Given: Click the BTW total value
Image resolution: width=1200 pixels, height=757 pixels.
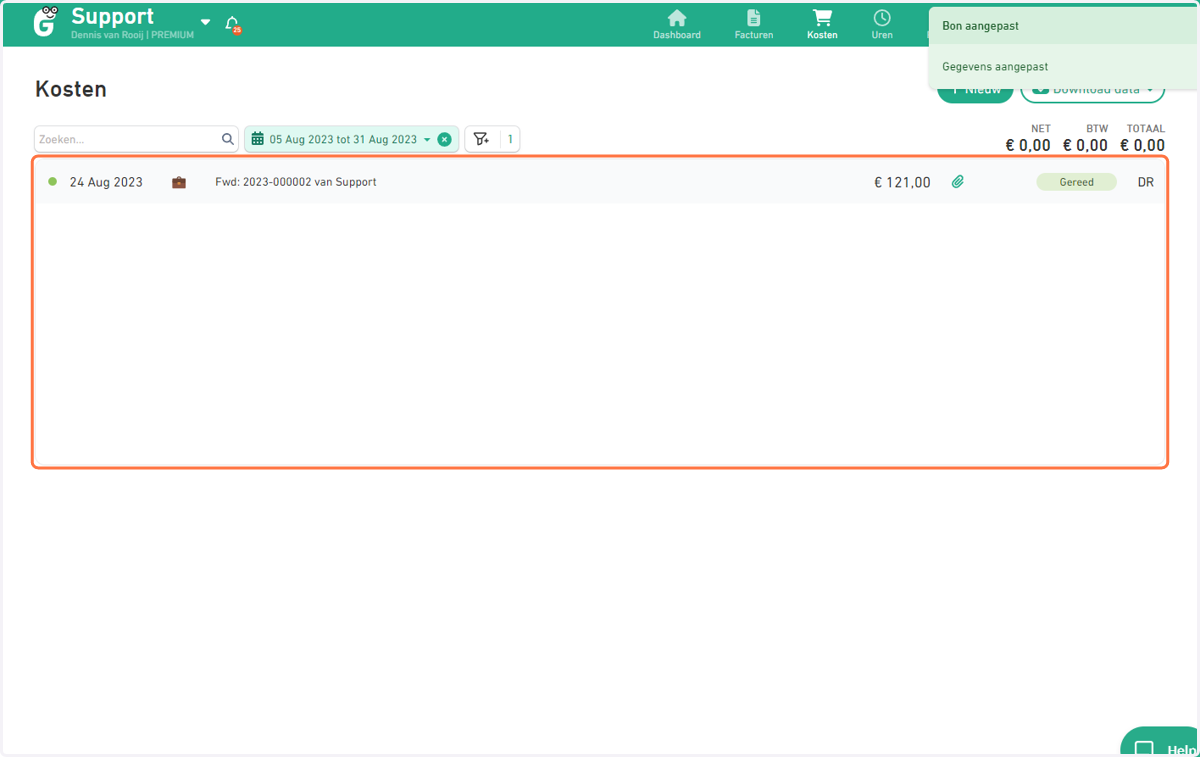Looking at the screenshot, I should (1085, 145).
